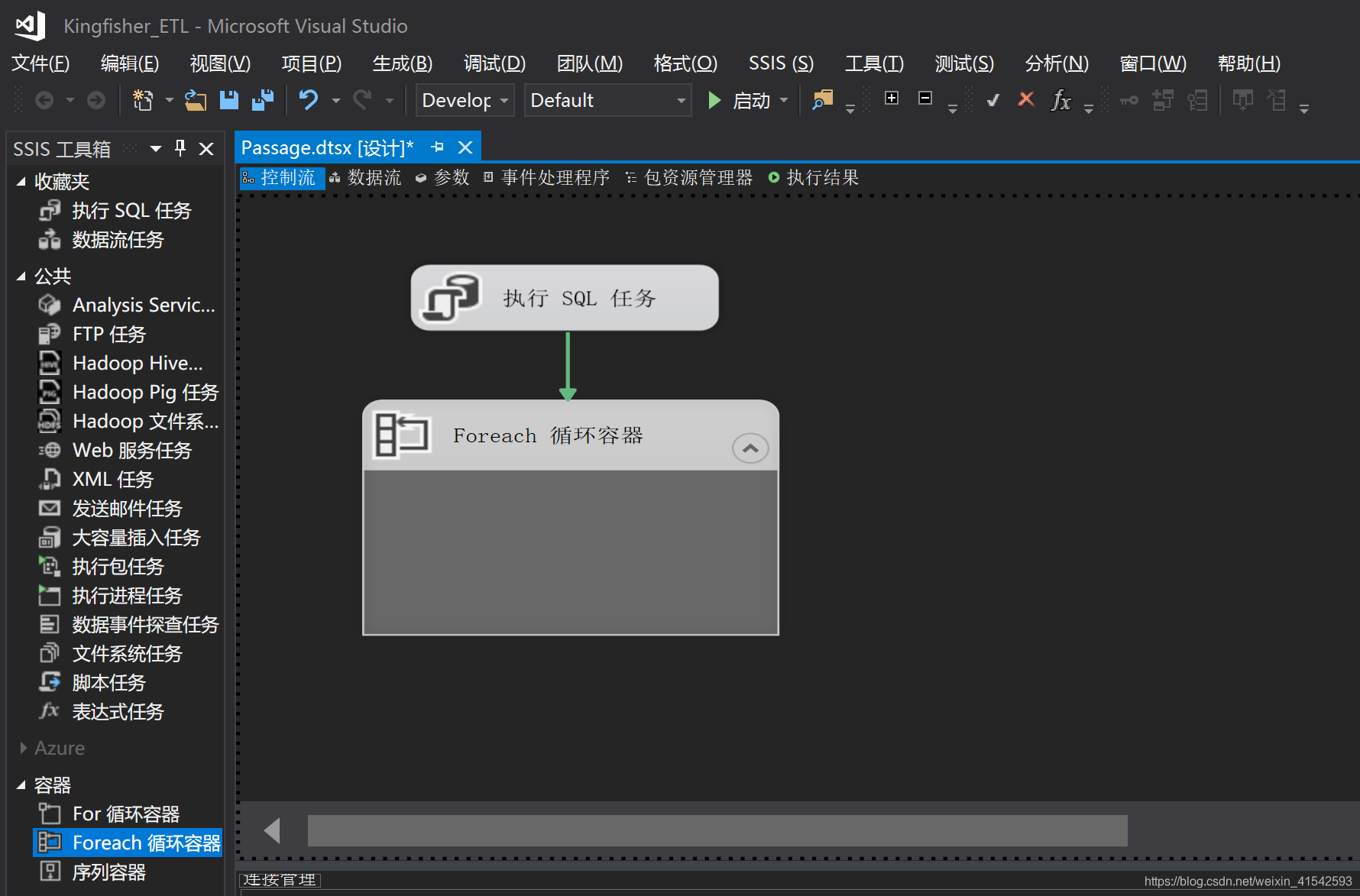Toggle pin on Passage.dtsx tab
The image size is (1360, 896).
click(437, 147)
